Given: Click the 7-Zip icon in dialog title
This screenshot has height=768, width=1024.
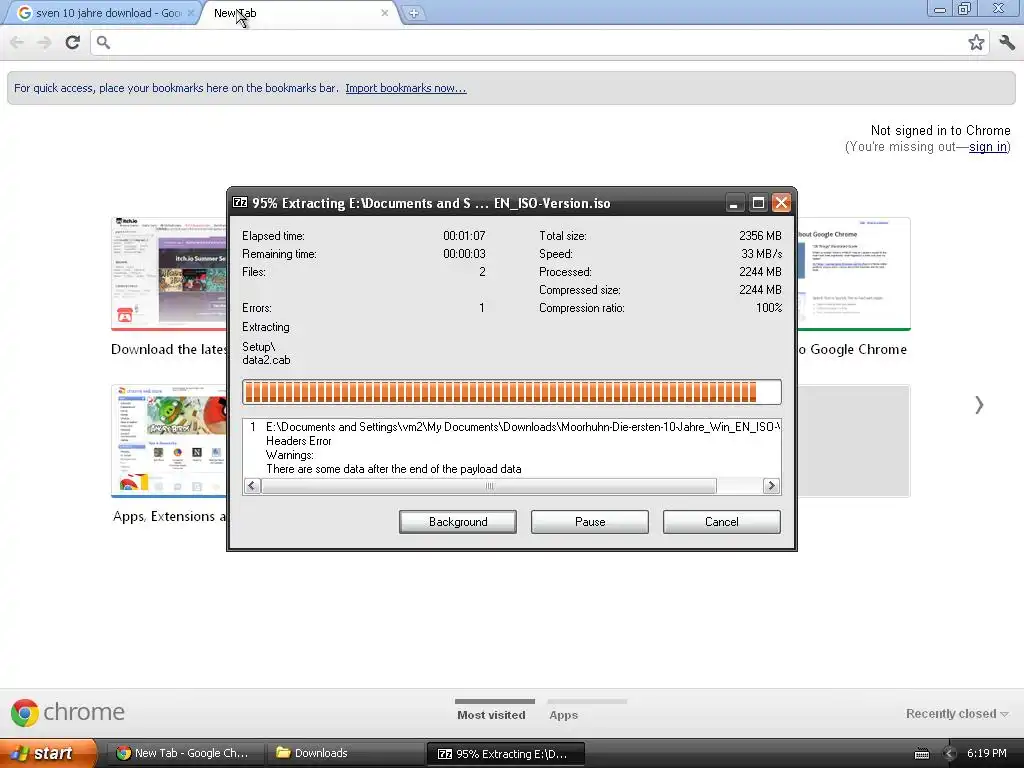Looking at the screenshot, I should point(240,203).
